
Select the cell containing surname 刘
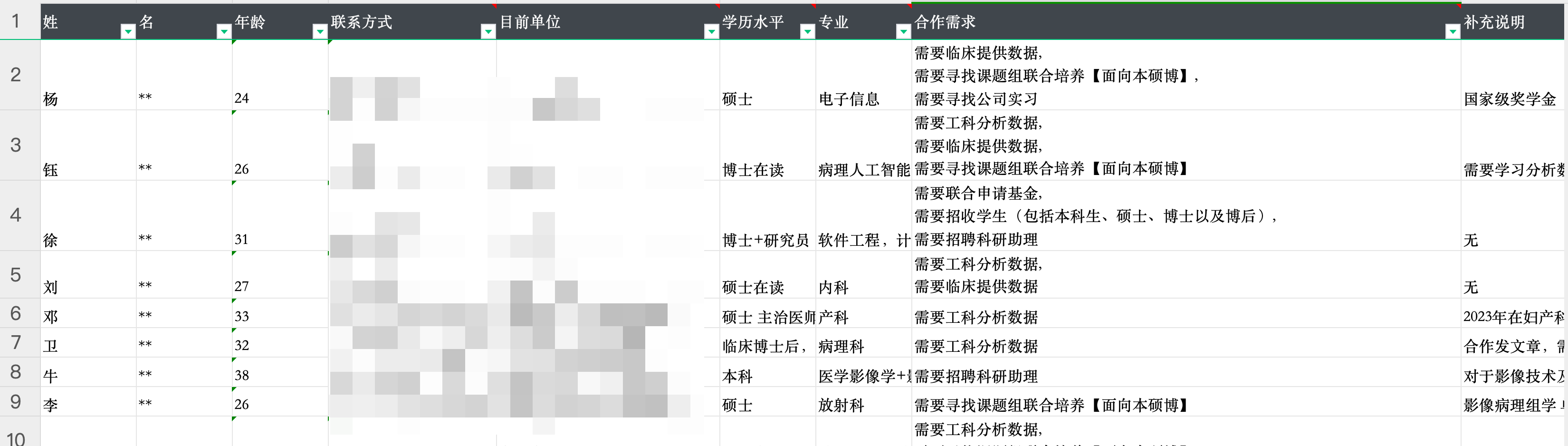[x=88, y=274]
